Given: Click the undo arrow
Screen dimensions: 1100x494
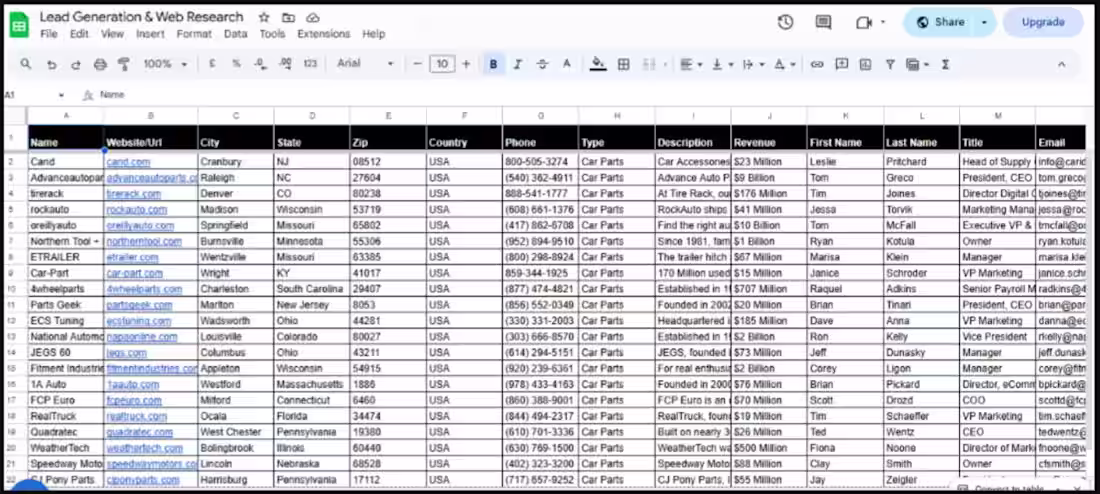Looking at the screenshot, I should click(51, 64).
